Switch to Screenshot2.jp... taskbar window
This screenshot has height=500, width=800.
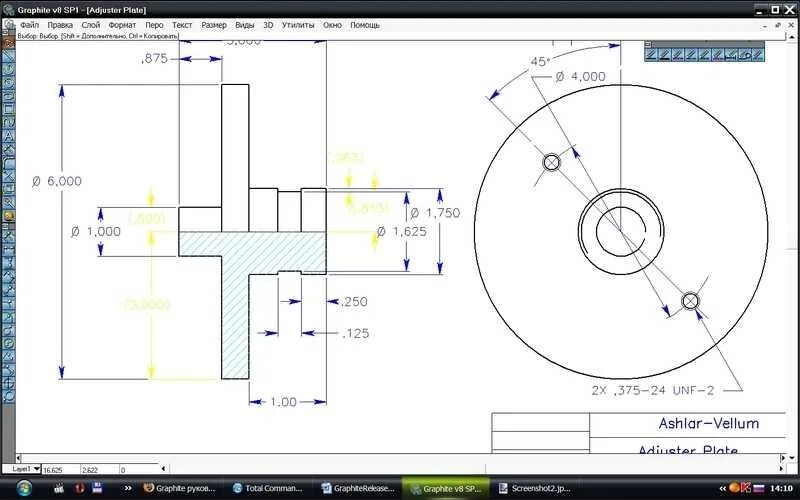pos(535,488)
